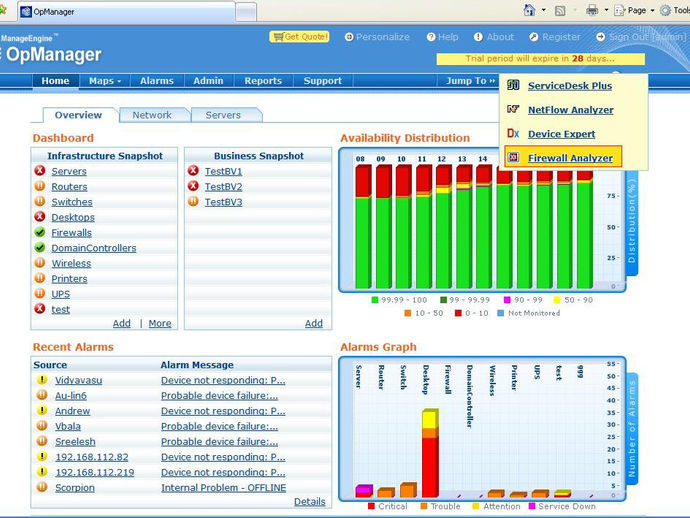The width and height of the screenshot is (690, 518).
Task: Go to the Home navigation item
Action: point(55,81)
